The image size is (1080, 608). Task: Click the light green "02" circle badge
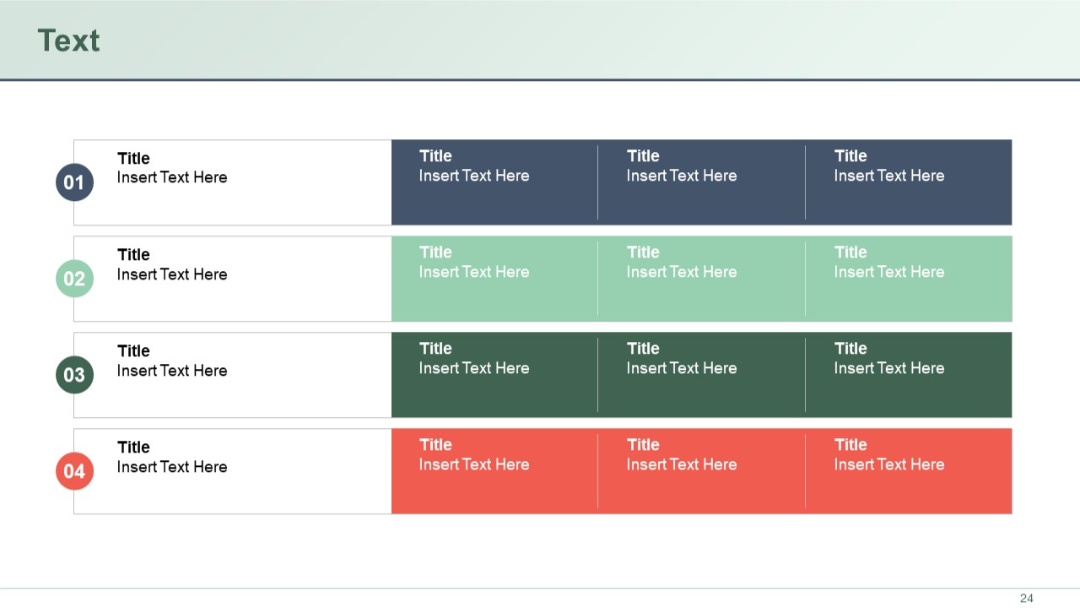[x=74, y=279]
